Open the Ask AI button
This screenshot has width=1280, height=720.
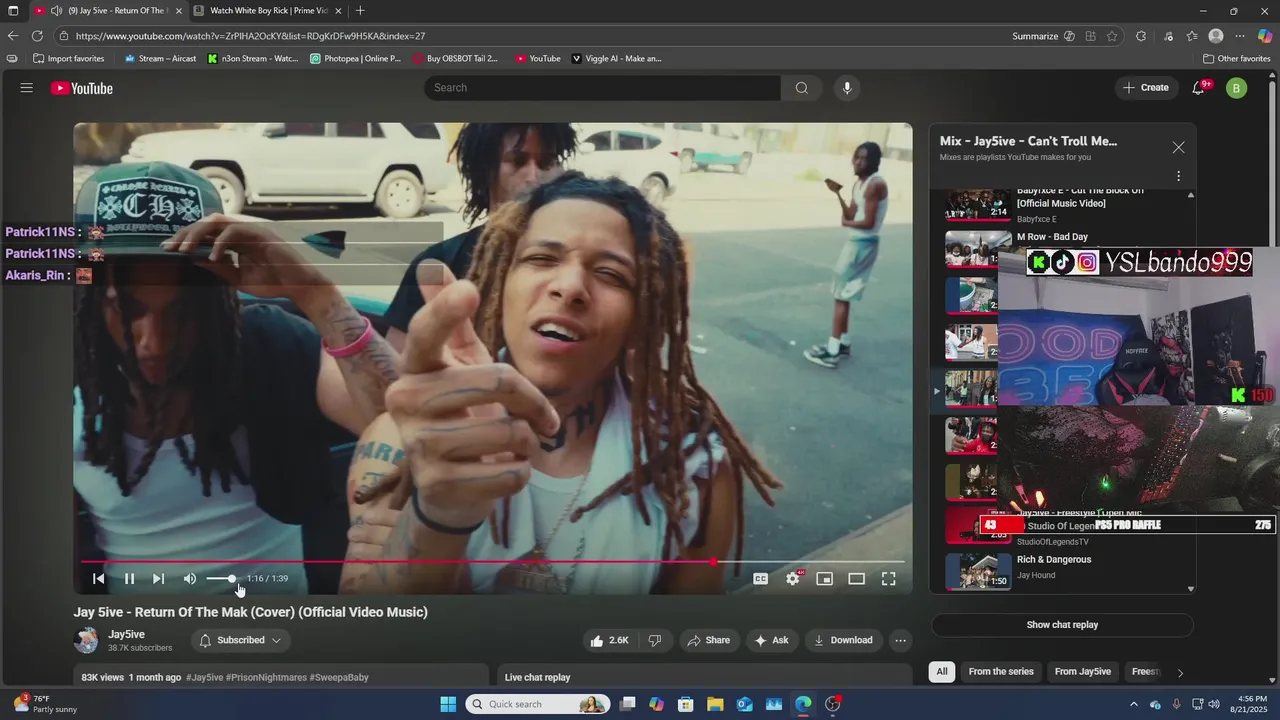[x=771, y=640]
